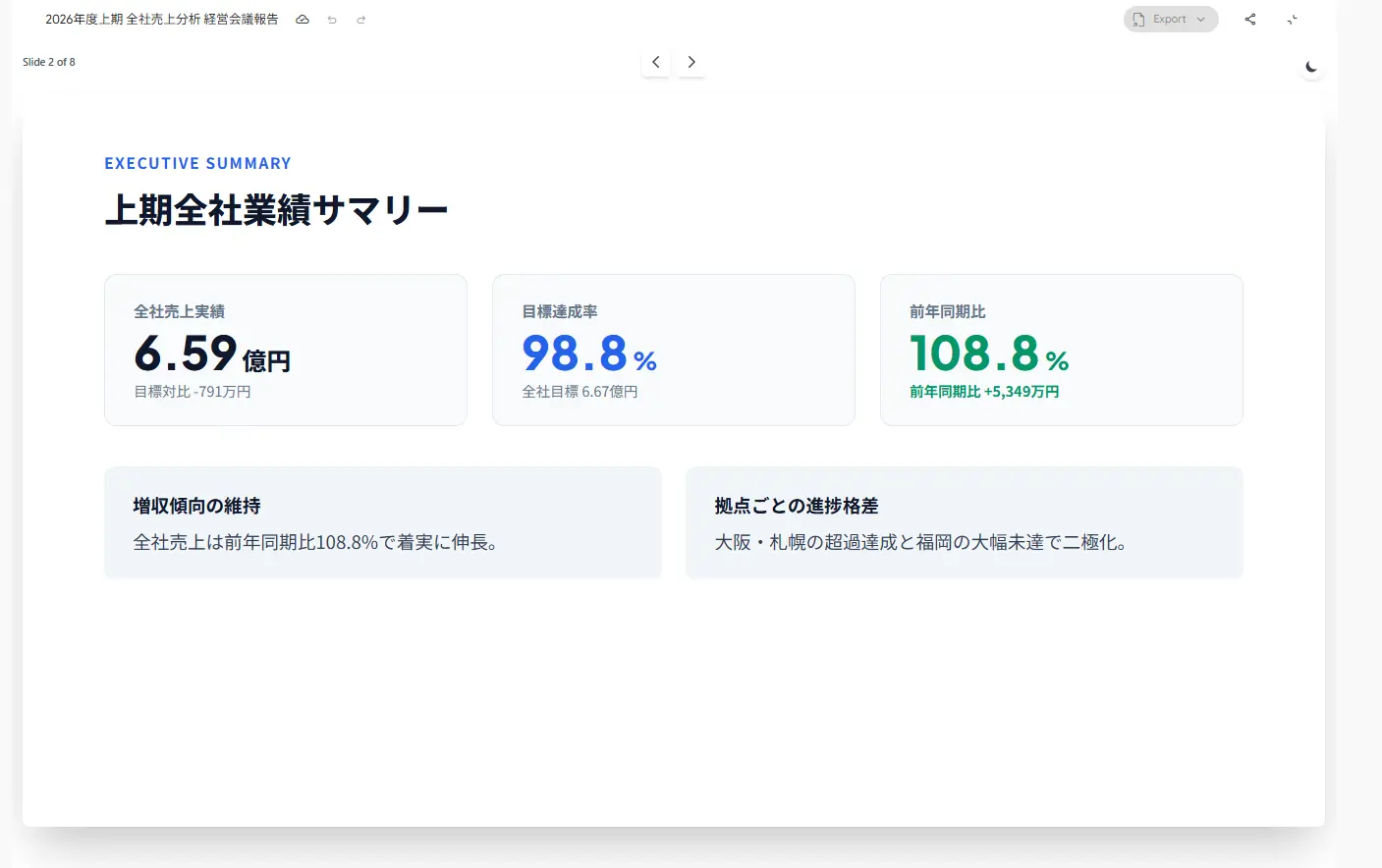Click the text 目標対比 -791万円
Screen dimensions: 1382x868
[193, 392]
